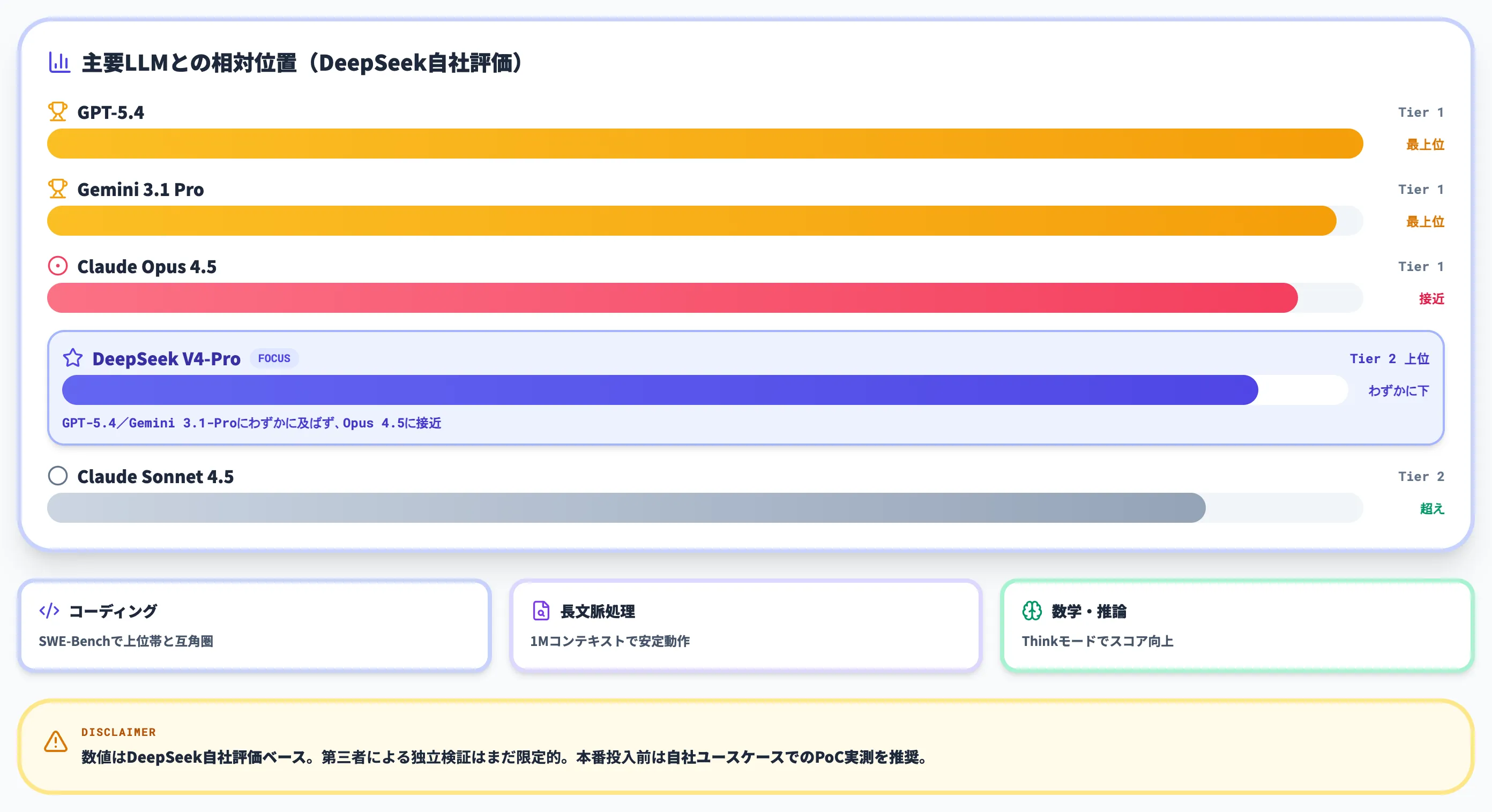This screenshot has height=812, width=1492.
Task: Click the code icon in the コーディング card
Action: click(49, 610)
